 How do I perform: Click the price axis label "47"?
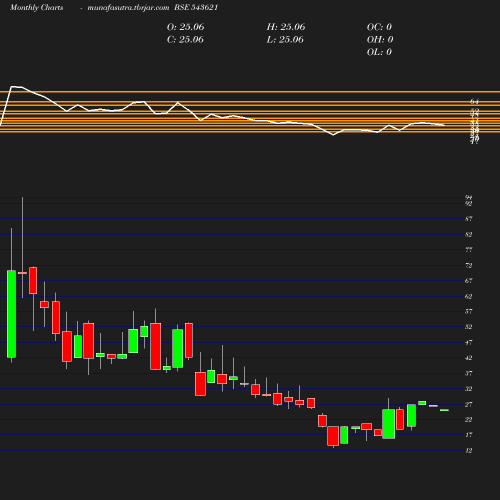(469, 342)
